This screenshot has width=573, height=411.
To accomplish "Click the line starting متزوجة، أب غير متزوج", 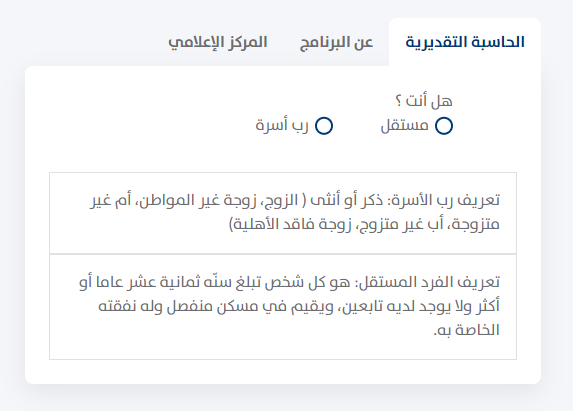I will tap(364, 224).
